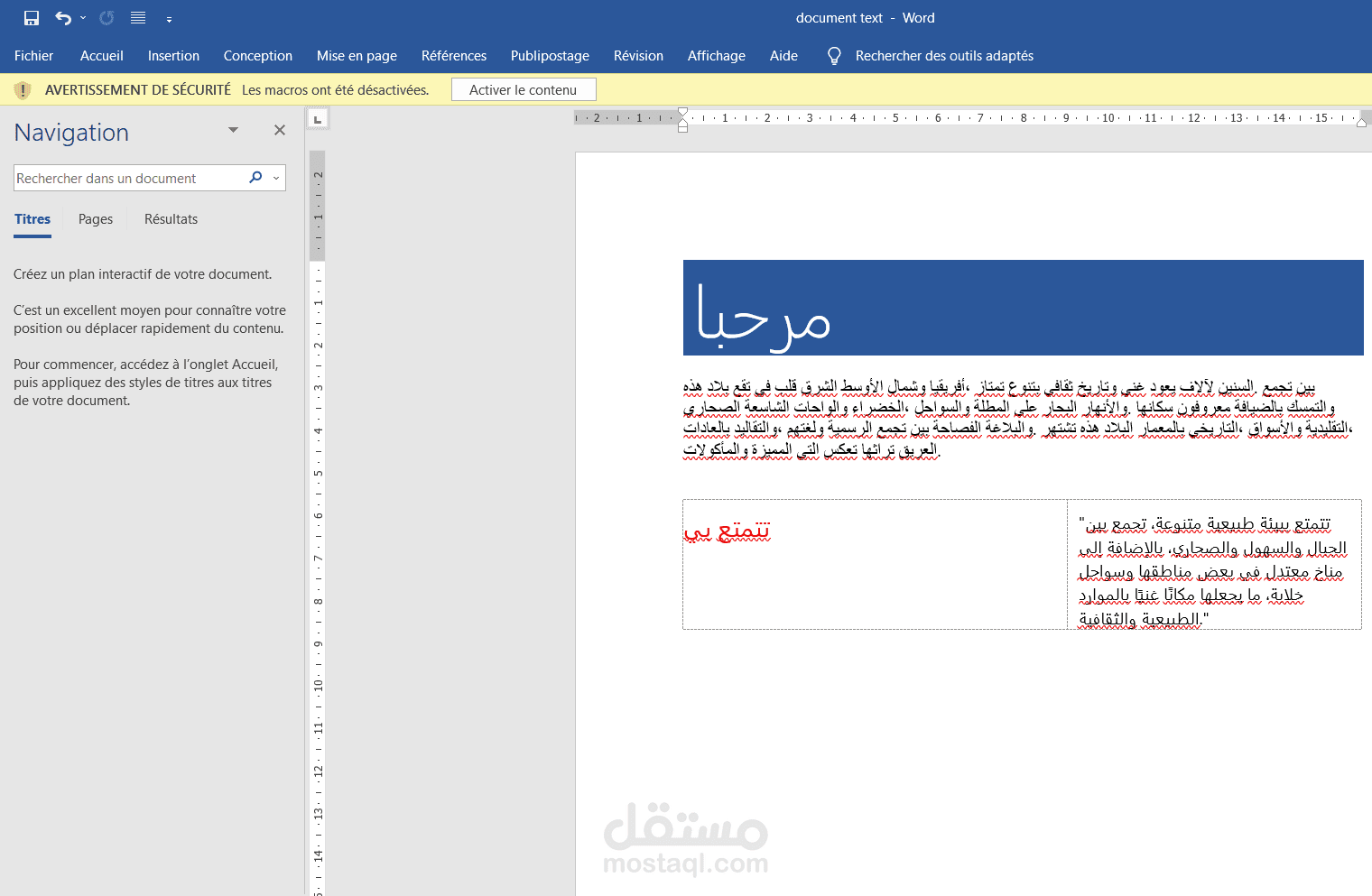Click the Repeat/Redo icon in quick access toolbar
This screenshot has height=896, width=1372.
click(106, 17)
